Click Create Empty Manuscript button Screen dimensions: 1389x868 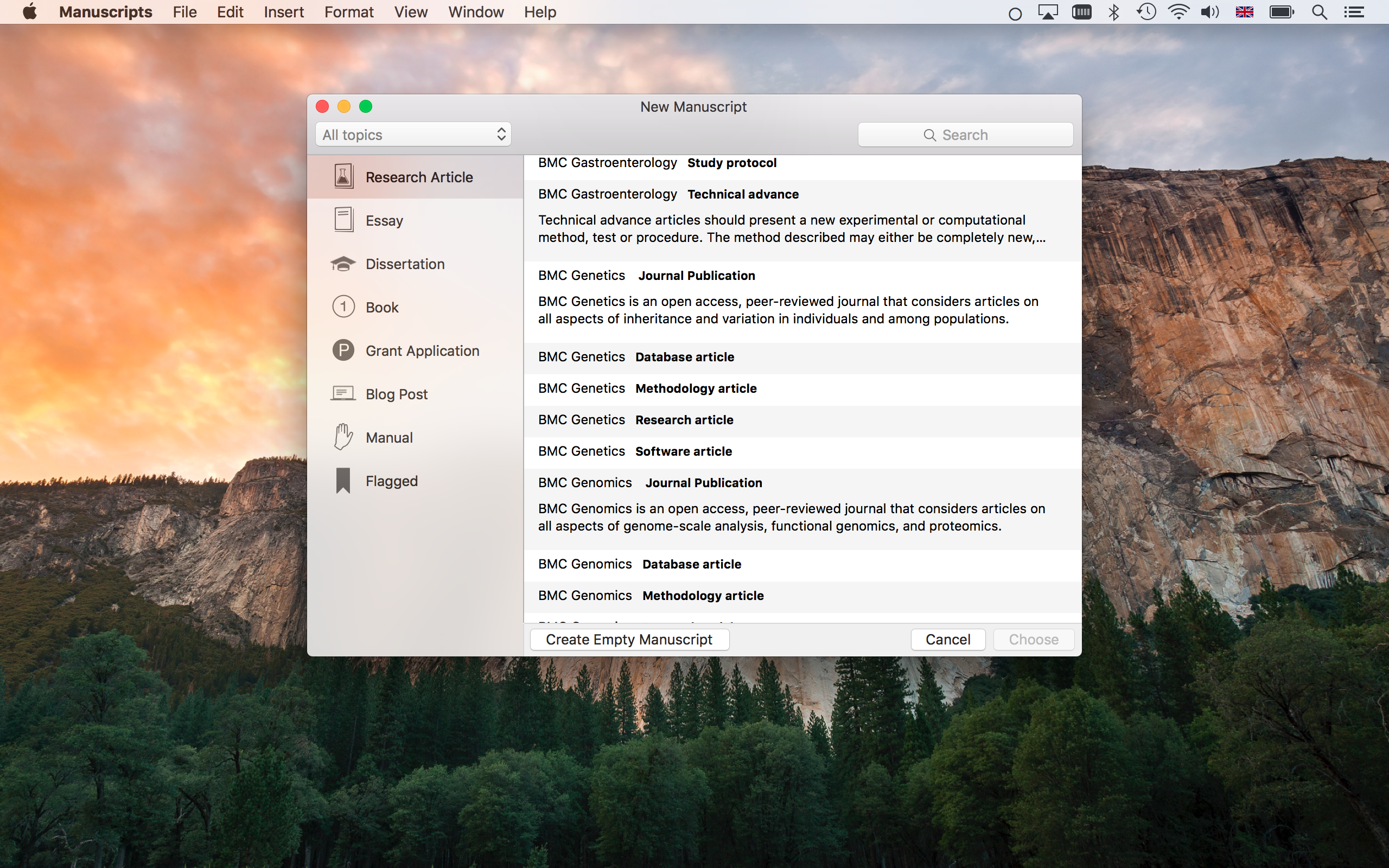pyautogui.click(x=629, y=640)
